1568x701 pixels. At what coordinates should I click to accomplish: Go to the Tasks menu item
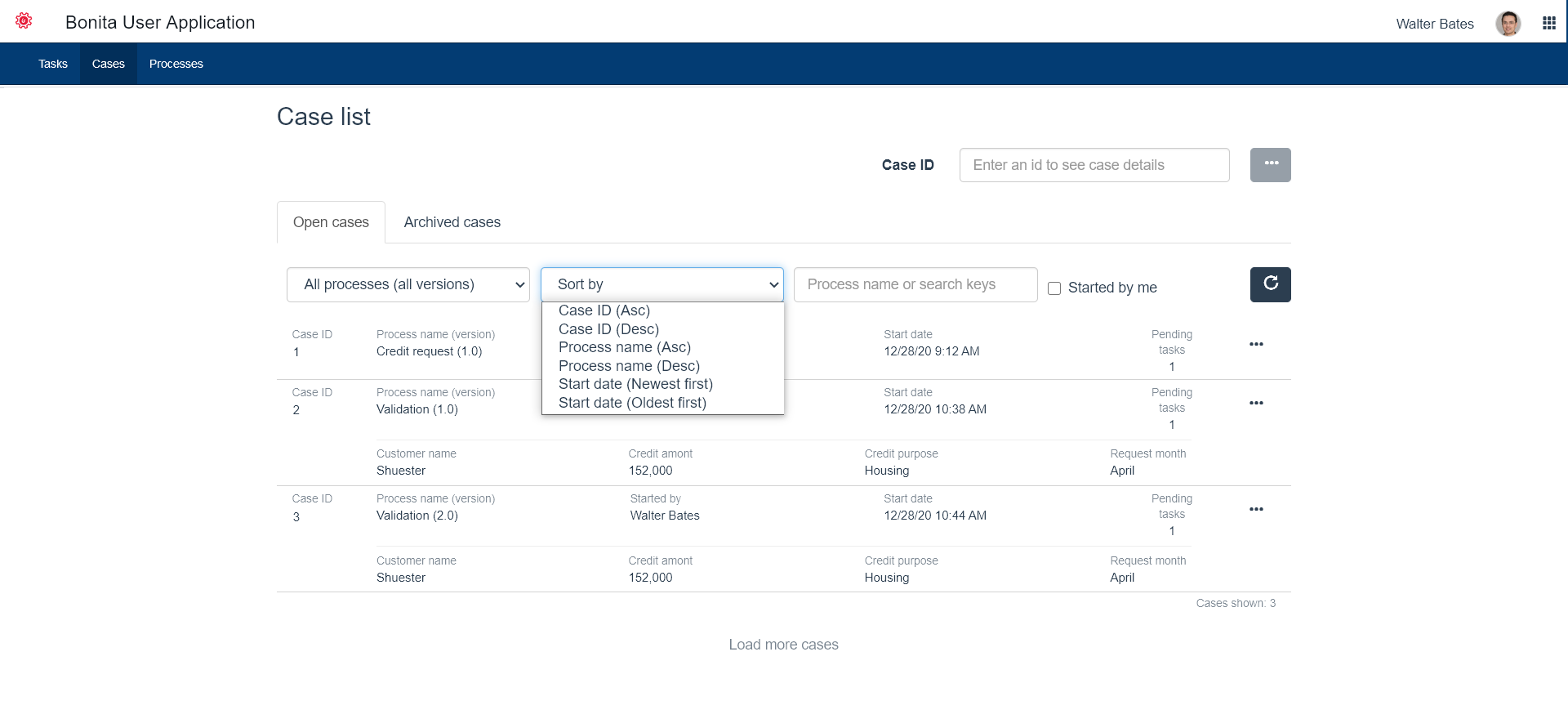click(x=53, y=64)
